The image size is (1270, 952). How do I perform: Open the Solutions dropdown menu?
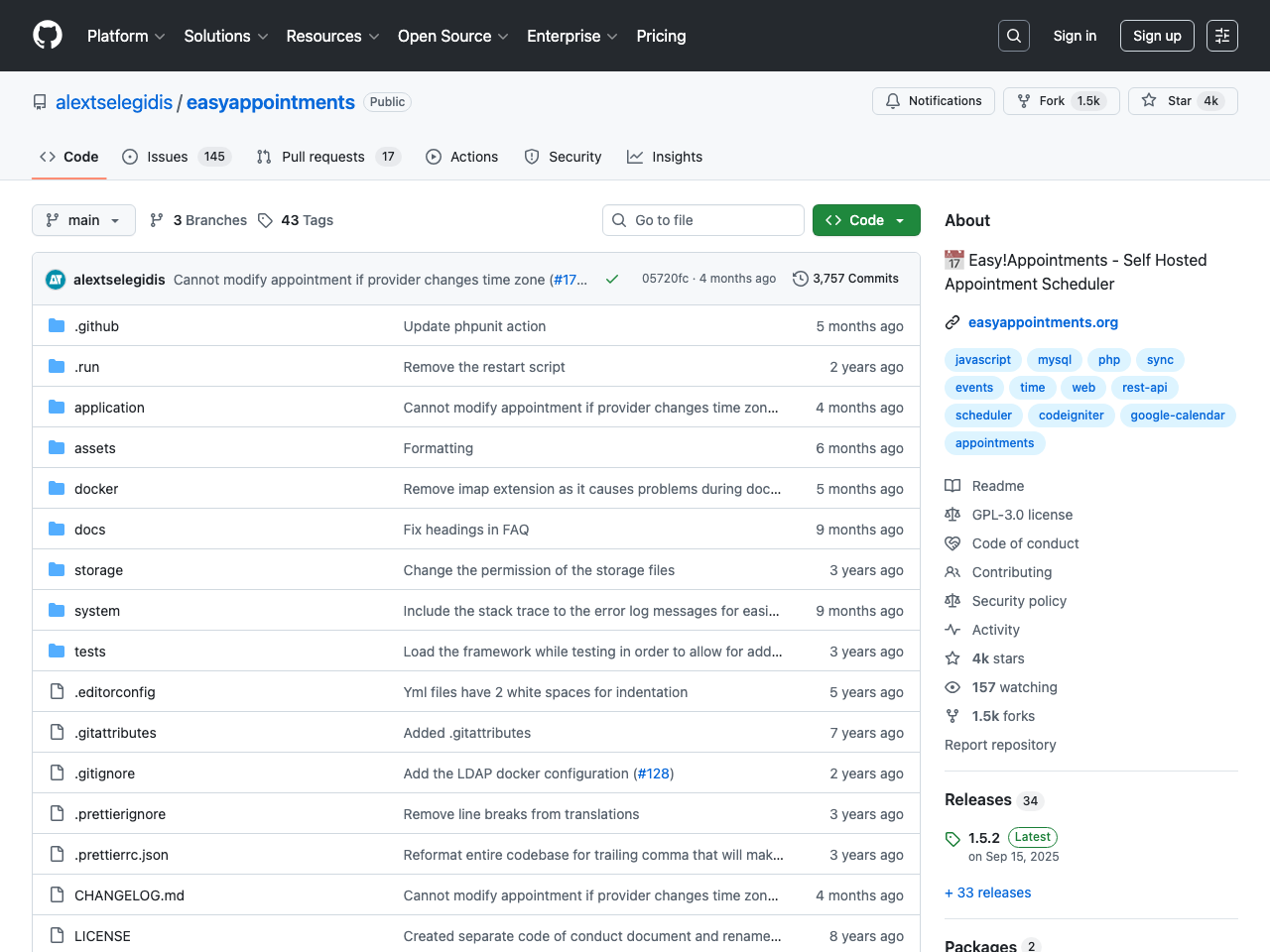[225, 36]
